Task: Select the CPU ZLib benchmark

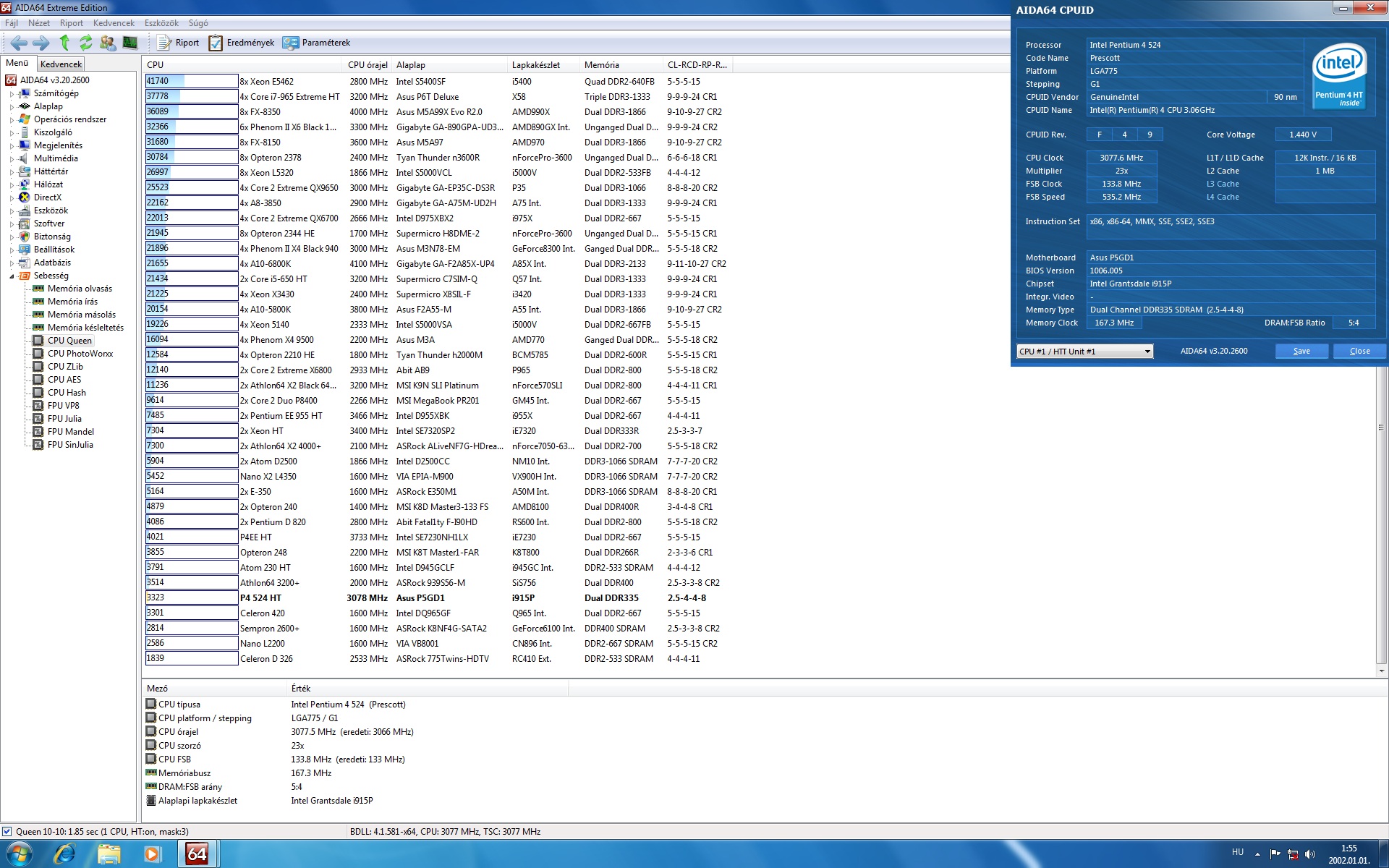Action: tap(65, 367)
